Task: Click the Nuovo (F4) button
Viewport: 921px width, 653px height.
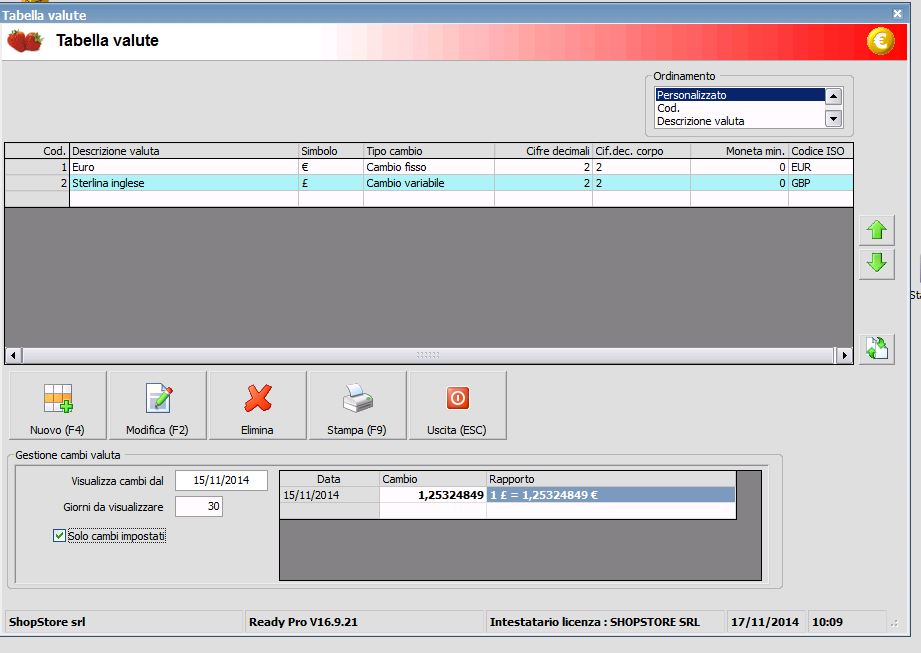Action: [58, 405]
